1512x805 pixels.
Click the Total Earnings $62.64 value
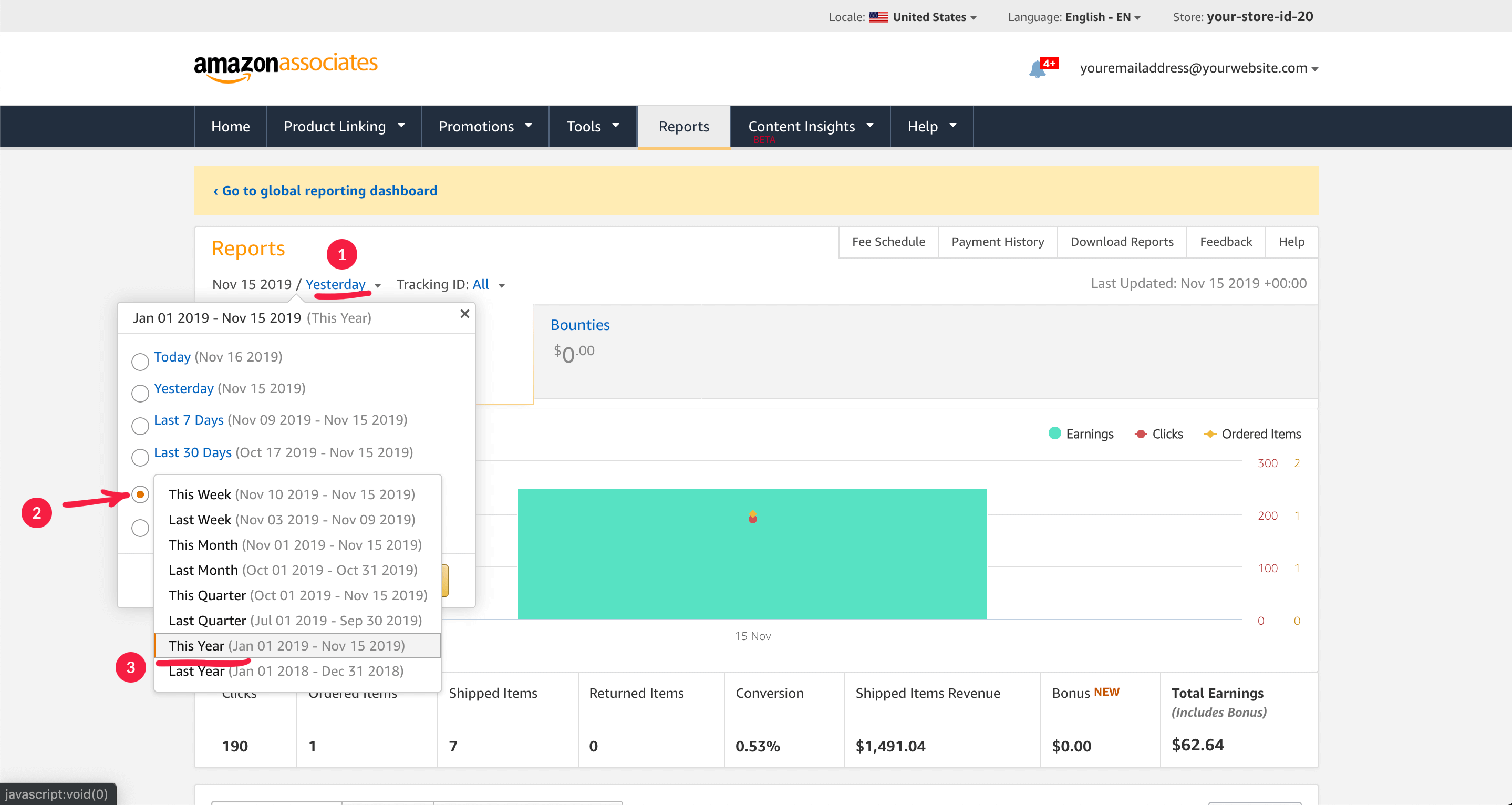1197,745
